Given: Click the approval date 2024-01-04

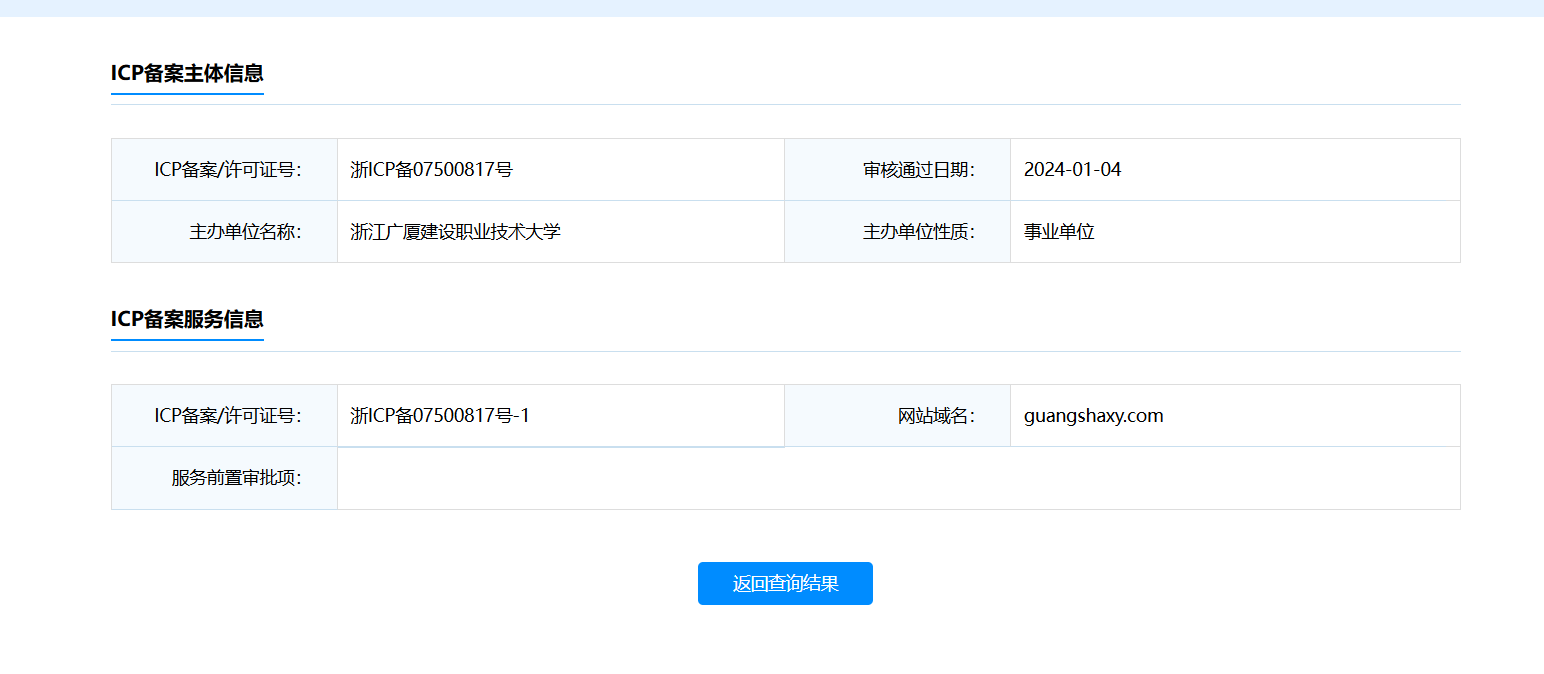Looking at the screenshot, I should [x=1073, y=170].
